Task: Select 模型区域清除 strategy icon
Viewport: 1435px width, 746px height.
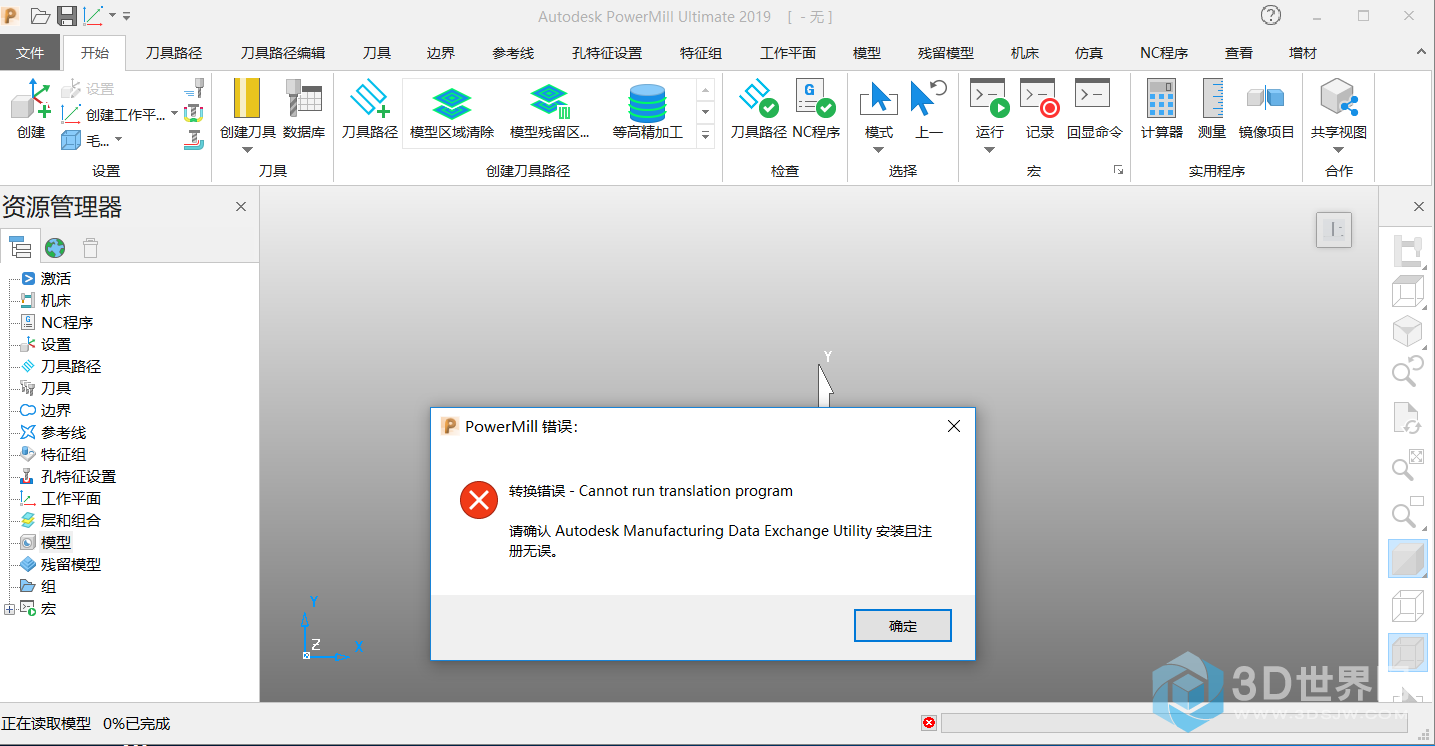Action: tap(452, 103)
